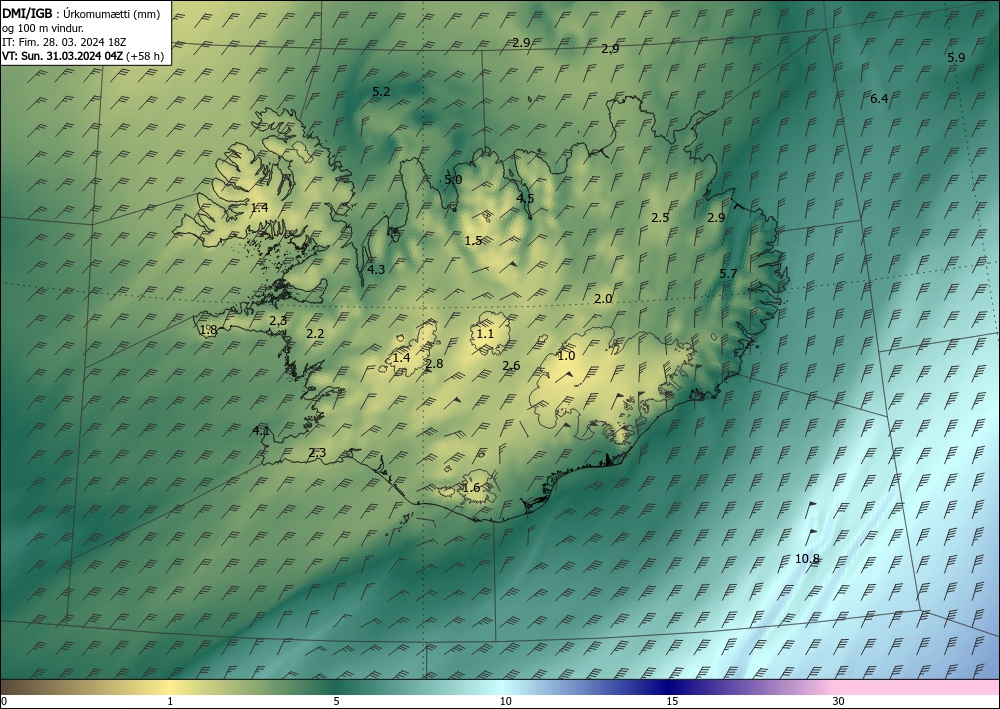Click the 5 tick on color scale
Image resolution: width=1000 pixels, height=709 pixels.
coord(336,701)
